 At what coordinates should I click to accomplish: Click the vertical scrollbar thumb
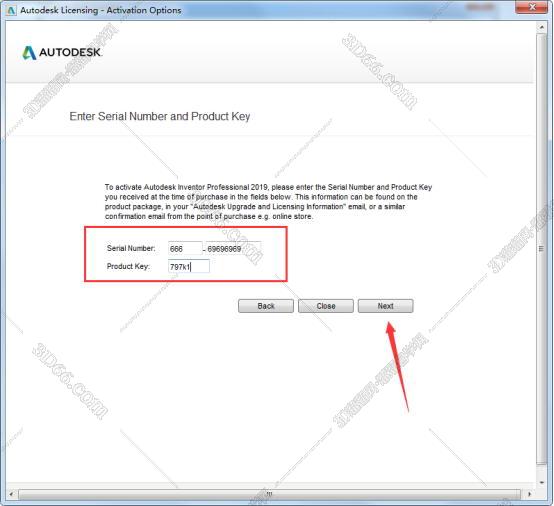click(x=541, y=249)
